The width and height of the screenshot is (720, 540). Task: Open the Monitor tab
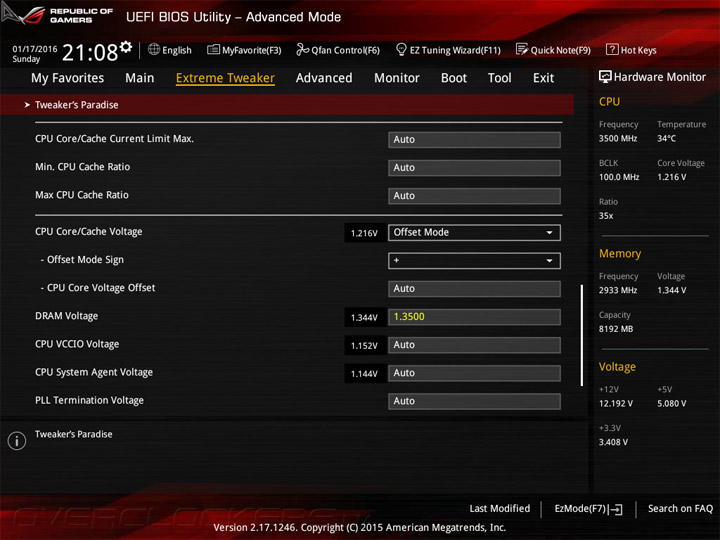(397, 78)
